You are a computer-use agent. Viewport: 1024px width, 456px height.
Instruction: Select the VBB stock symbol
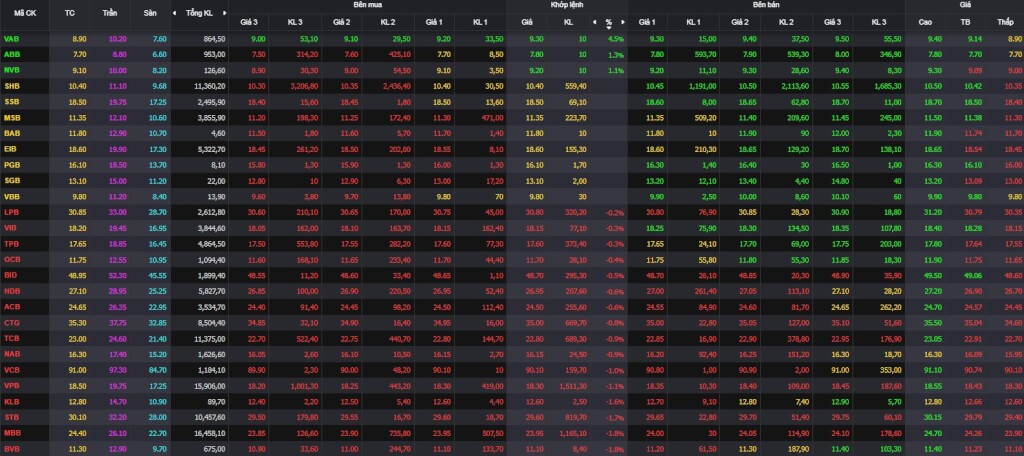(12, 197)
